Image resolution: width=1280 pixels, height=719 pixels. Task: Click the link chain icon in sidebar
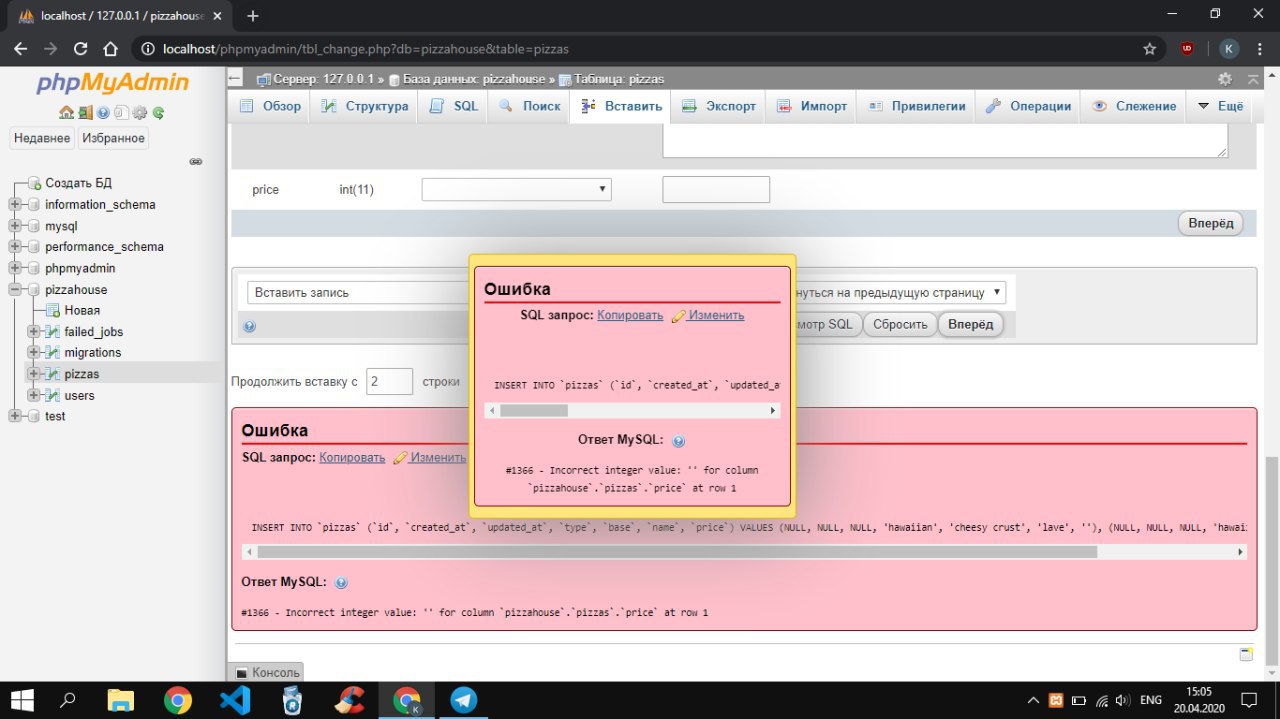click(196, 161)
